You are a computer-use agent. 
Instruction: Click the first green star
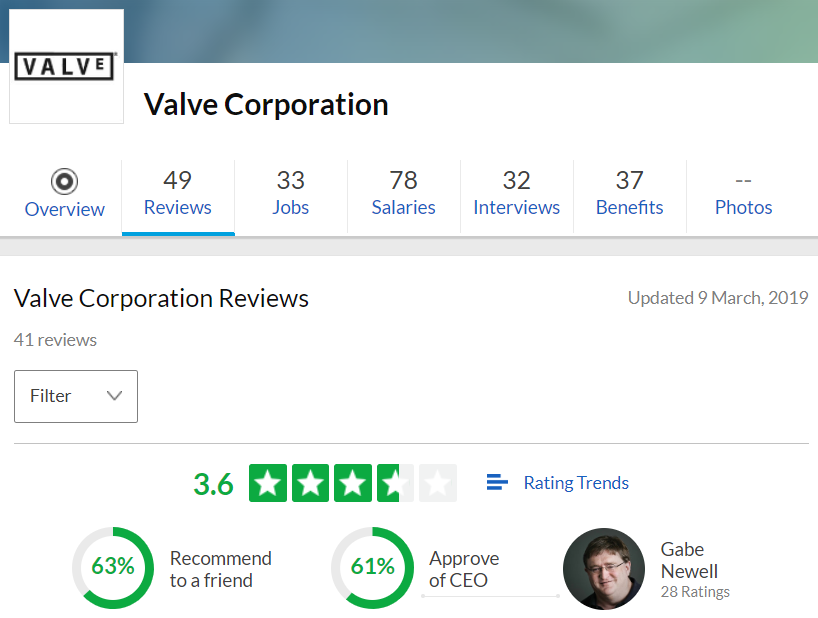(x=268, y=483)
